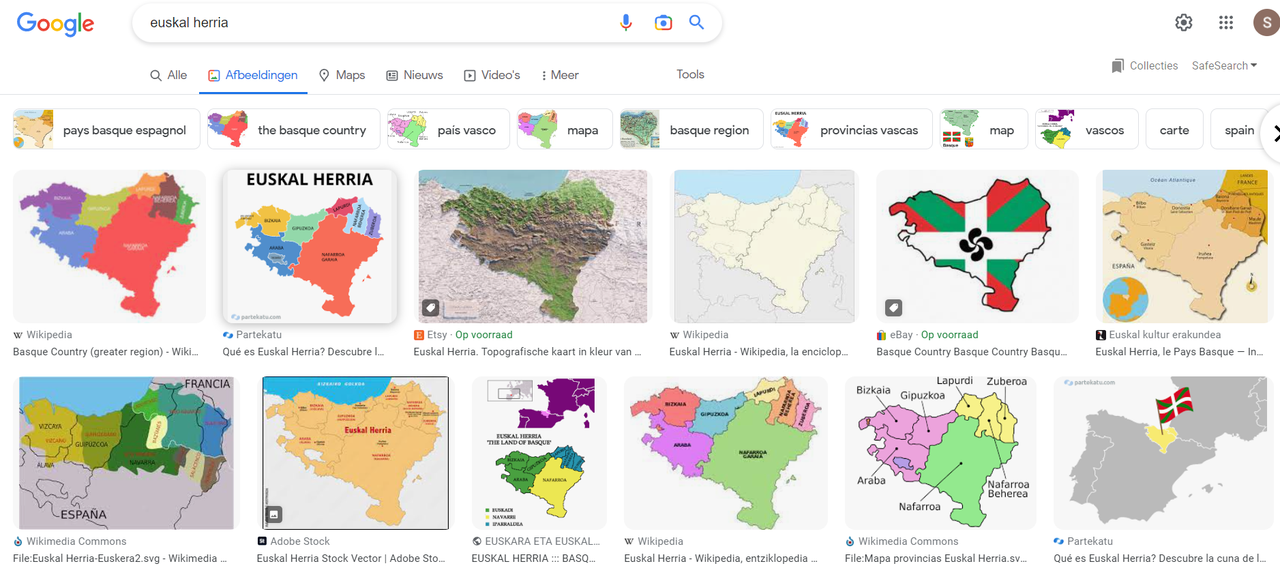Open the blank outline Wikipedia map image
This screenshot has width=1280, height=568.
tap(764, 246)
